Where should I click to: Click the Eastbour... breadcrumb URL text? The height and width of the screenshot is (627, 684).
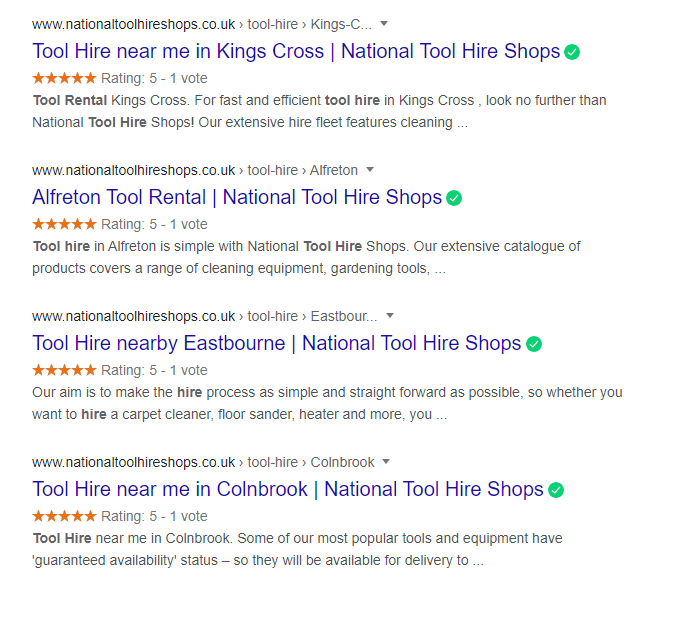click(344, 316)
